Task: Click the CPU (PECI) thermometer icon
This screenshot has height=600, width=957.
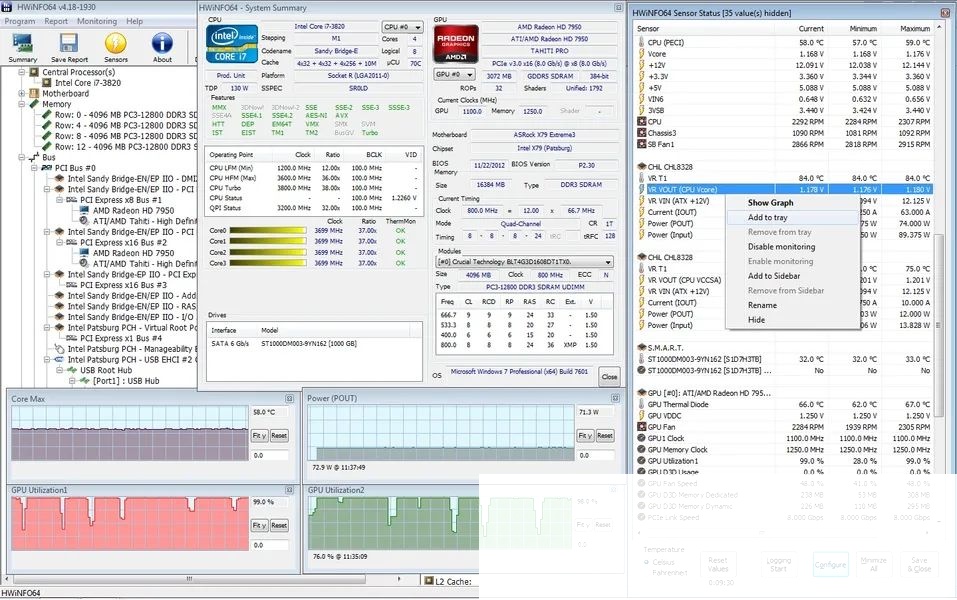Action: coord(641,42)
